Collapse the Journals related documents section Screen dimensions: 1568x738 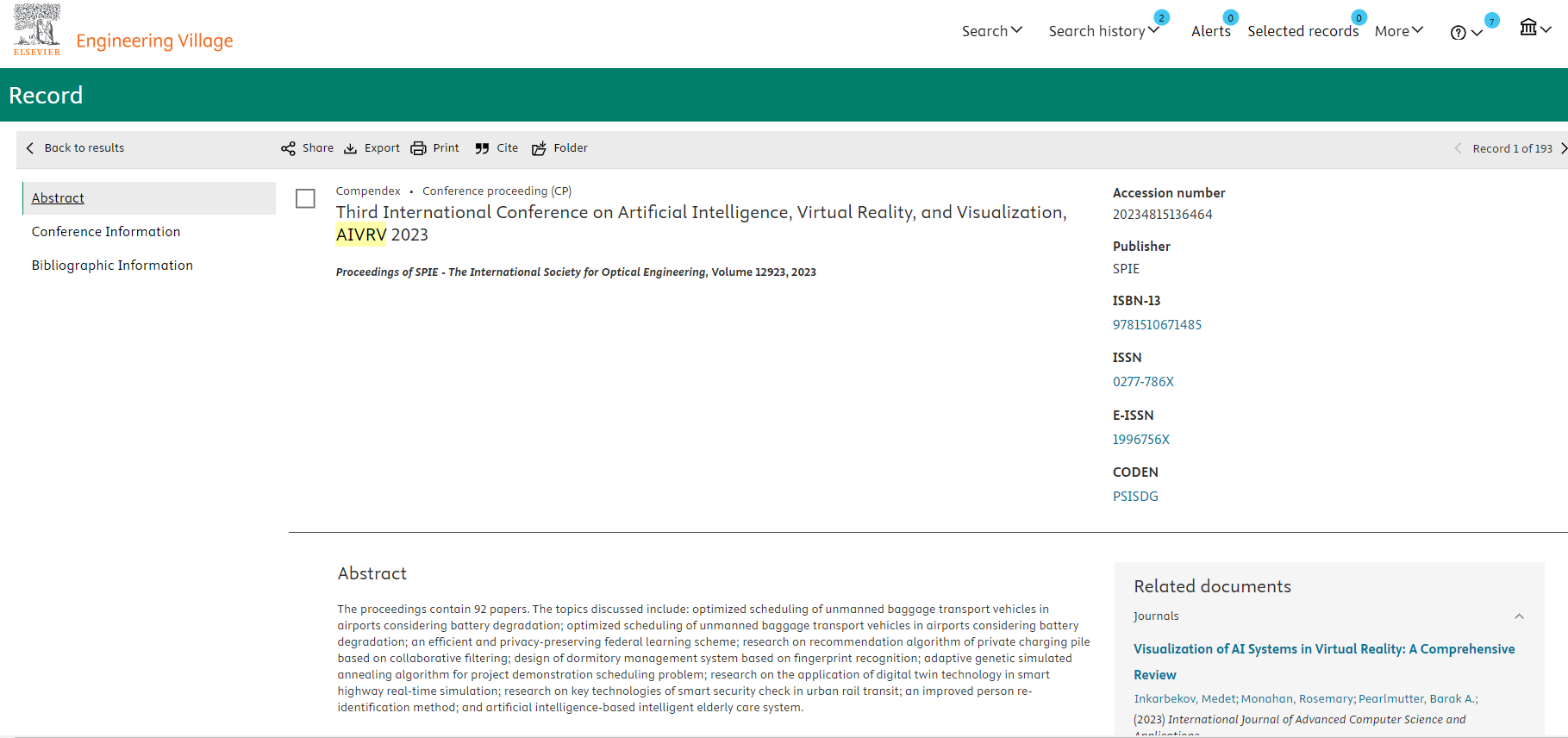coord(1519,616)
